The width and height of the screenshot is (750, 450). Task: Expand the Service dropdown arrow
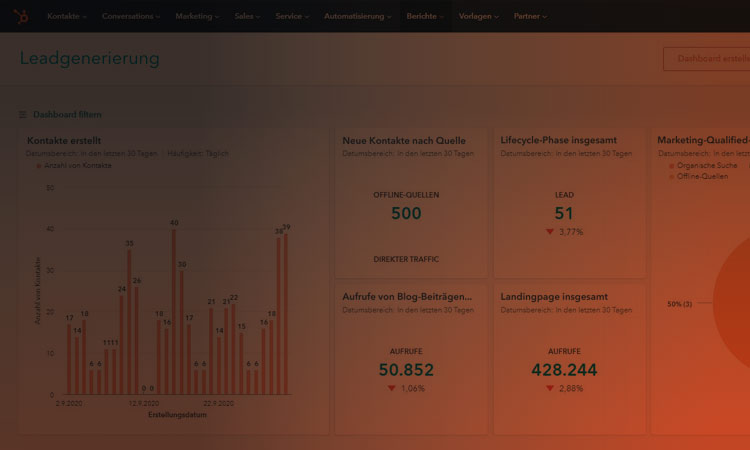click(x=307, y=17)
